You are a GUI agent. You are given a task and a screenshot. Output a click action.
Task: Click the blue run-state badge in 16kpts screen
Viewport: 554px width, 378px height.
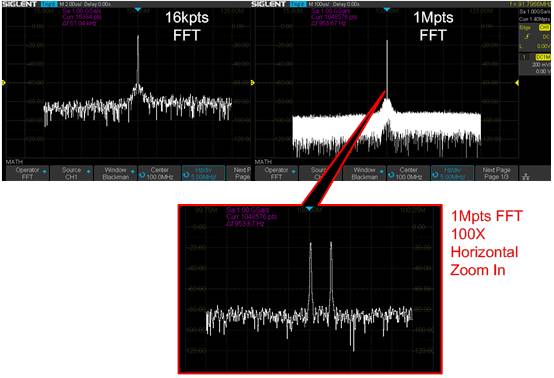[x=49, y=4]
